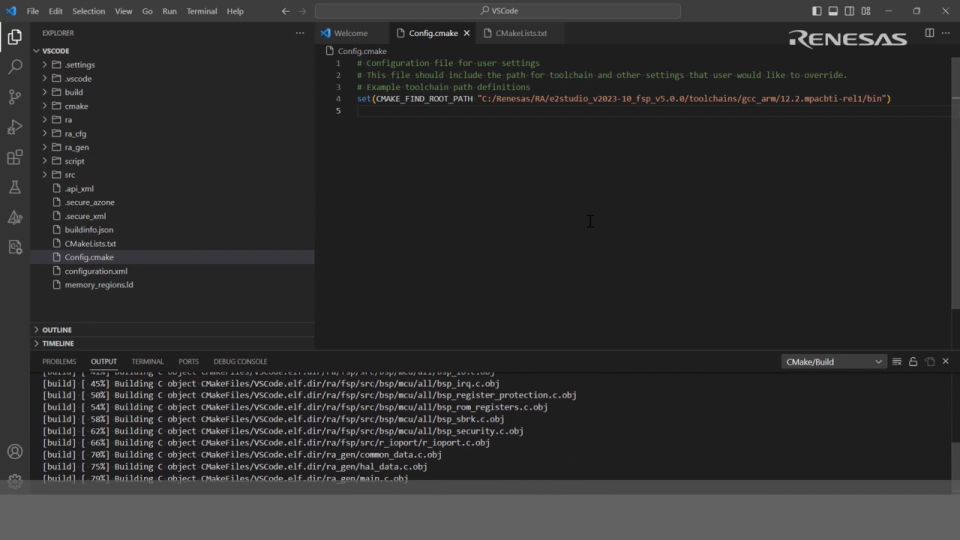Open Source Control view
The width and height of the screenshot is (960, 540).
15,97
